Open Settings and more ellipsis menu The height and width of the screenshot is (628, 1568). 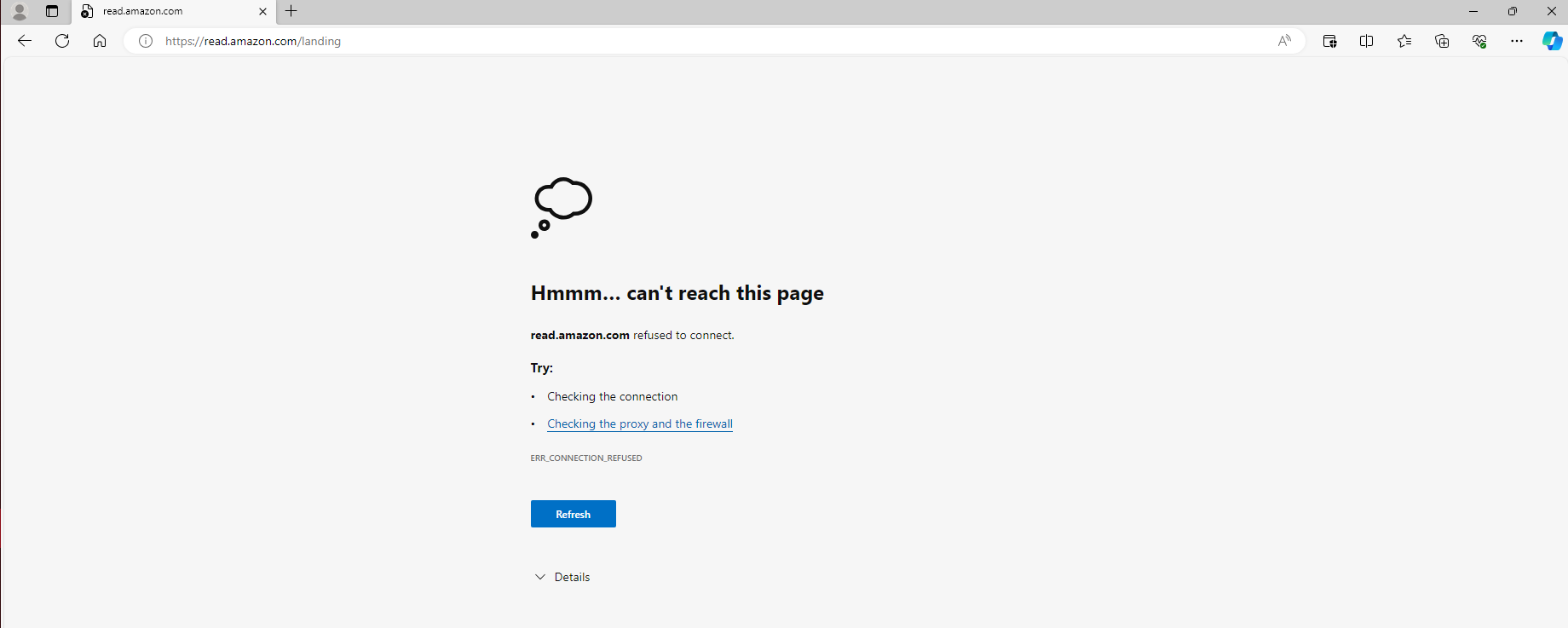pos(1517,41)
